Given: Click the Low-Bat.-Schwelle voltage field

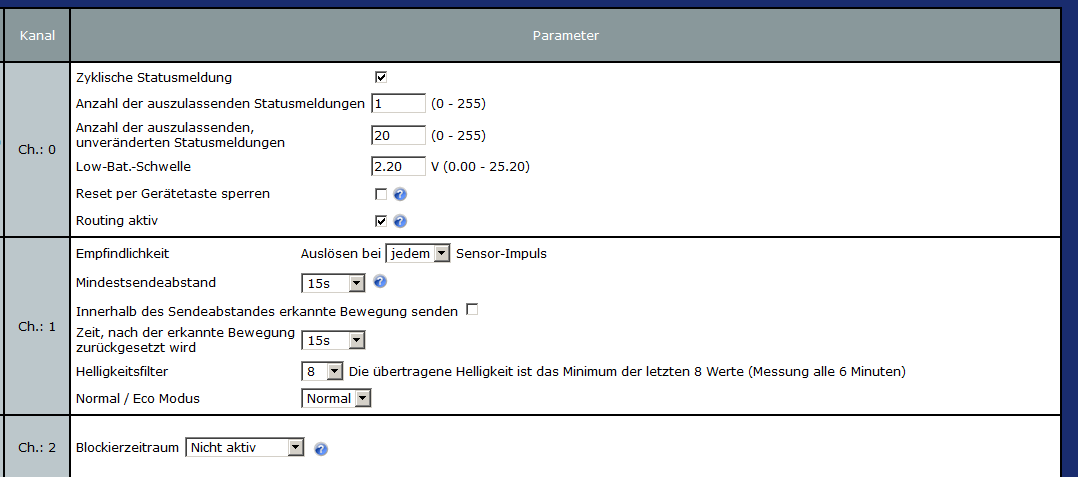Looking at the screenshot, I should (x=398, y=166).
